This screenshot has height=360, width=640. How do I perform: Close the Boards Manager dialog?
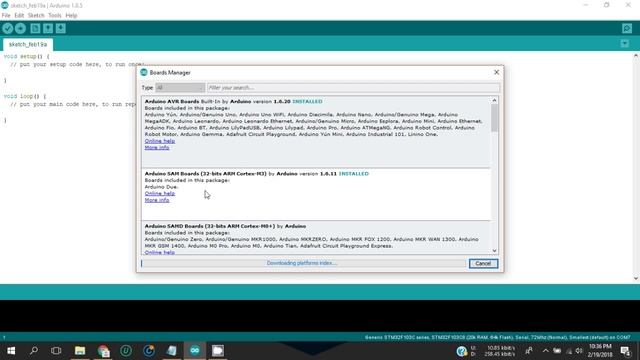tap(496, 72)
